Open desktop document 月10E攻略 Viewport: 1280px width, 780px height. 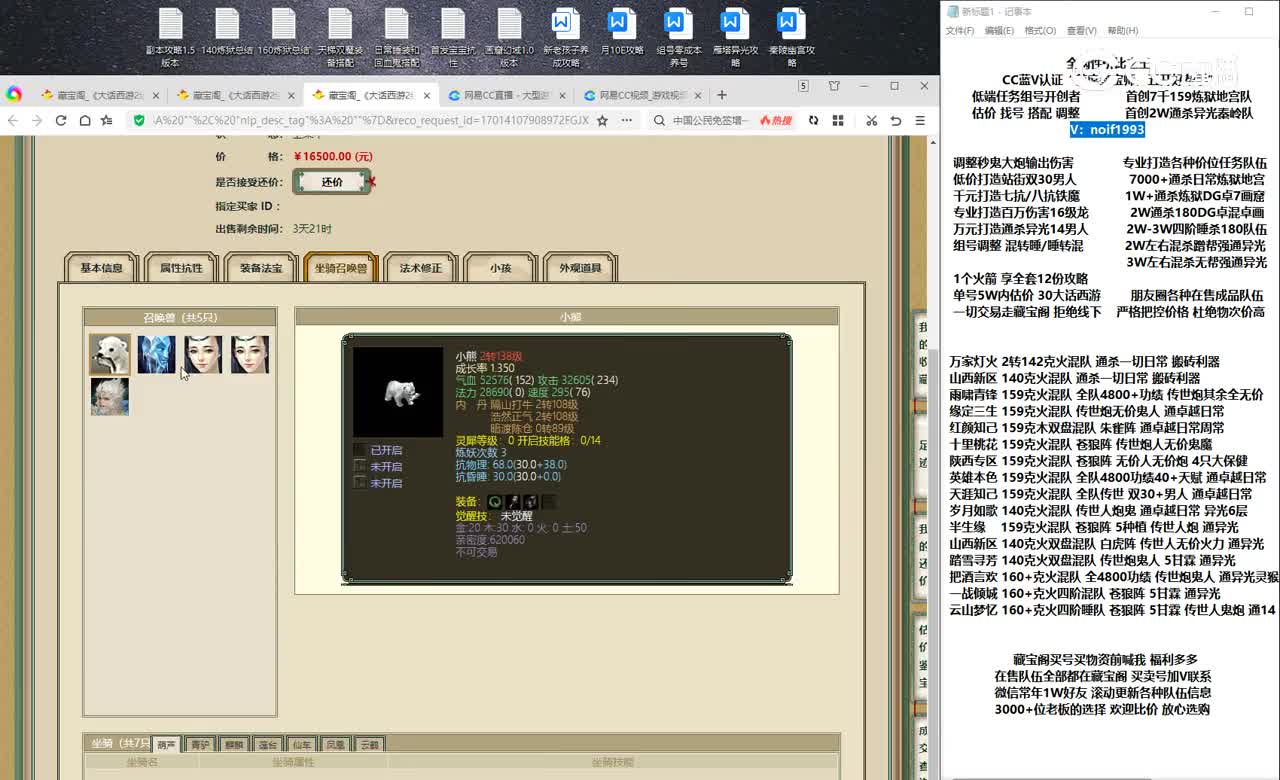point(621,32)
